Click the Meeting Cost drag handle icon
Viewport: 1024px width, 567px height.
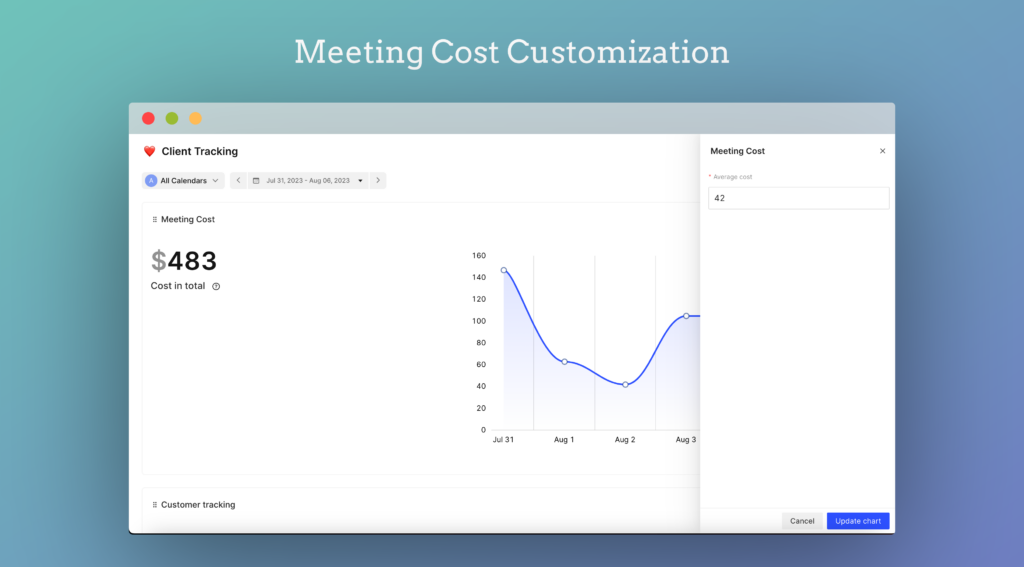155,219
